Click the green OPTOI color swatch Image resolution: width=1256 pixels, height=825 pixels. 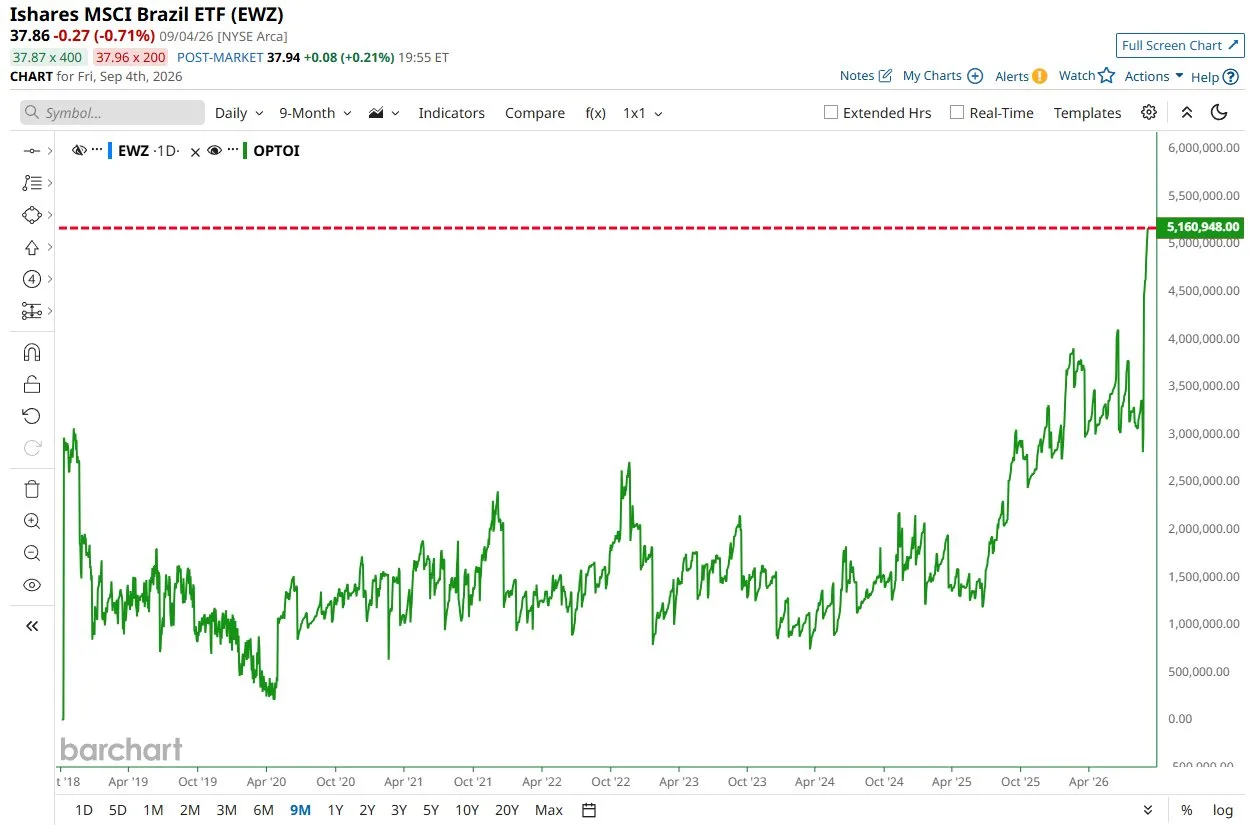245,151
